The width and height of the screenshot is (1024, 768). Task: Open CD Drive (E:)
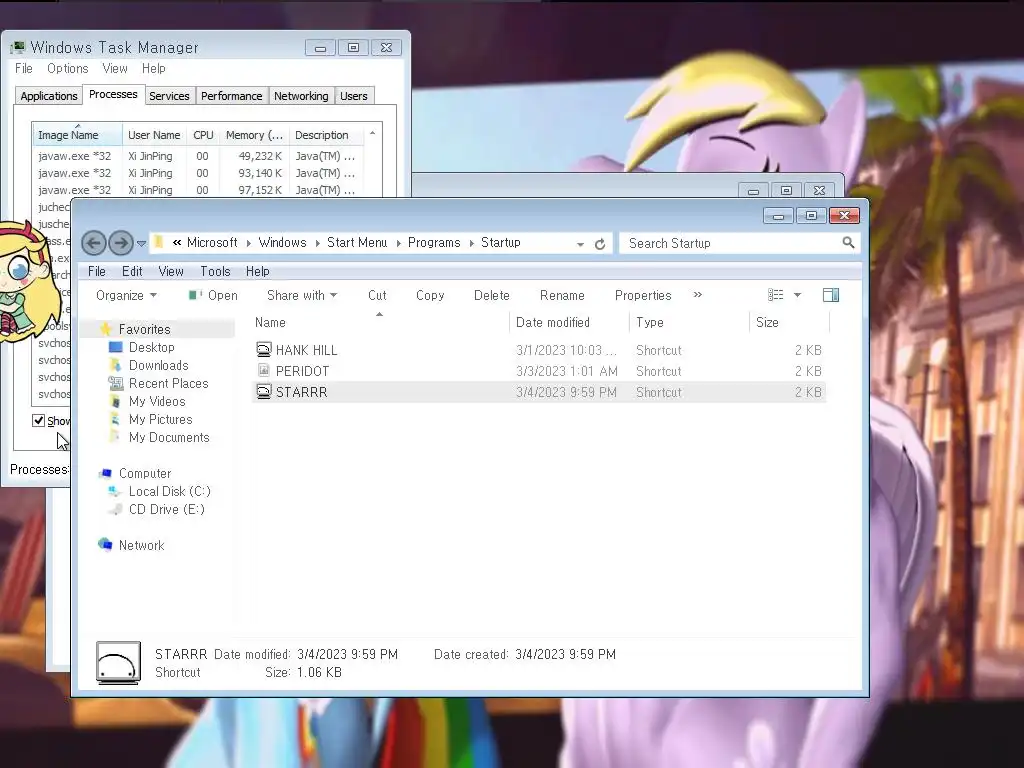pyautogui.click(x=167, y=509)
